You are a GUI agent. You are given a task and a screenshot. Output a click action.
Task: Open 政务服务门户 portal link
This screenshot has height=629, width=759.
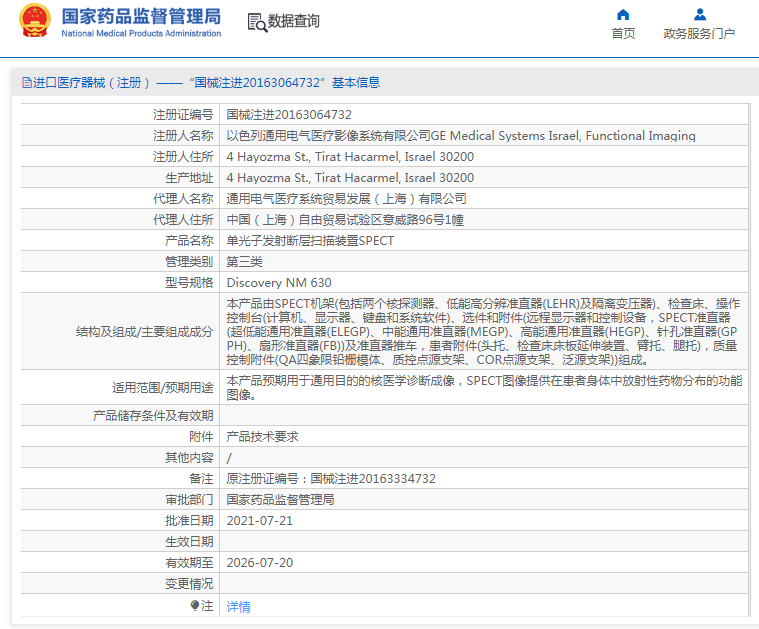[699, 33]
